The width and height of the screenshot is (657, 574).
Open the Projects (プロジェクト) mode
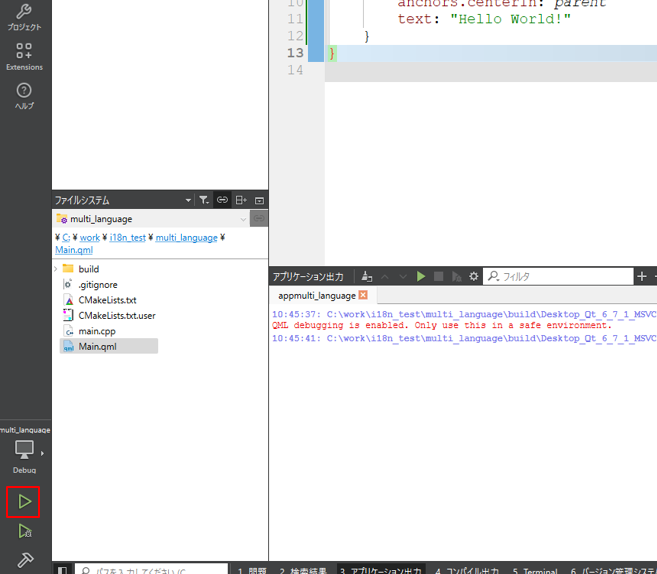coord(25,17)
